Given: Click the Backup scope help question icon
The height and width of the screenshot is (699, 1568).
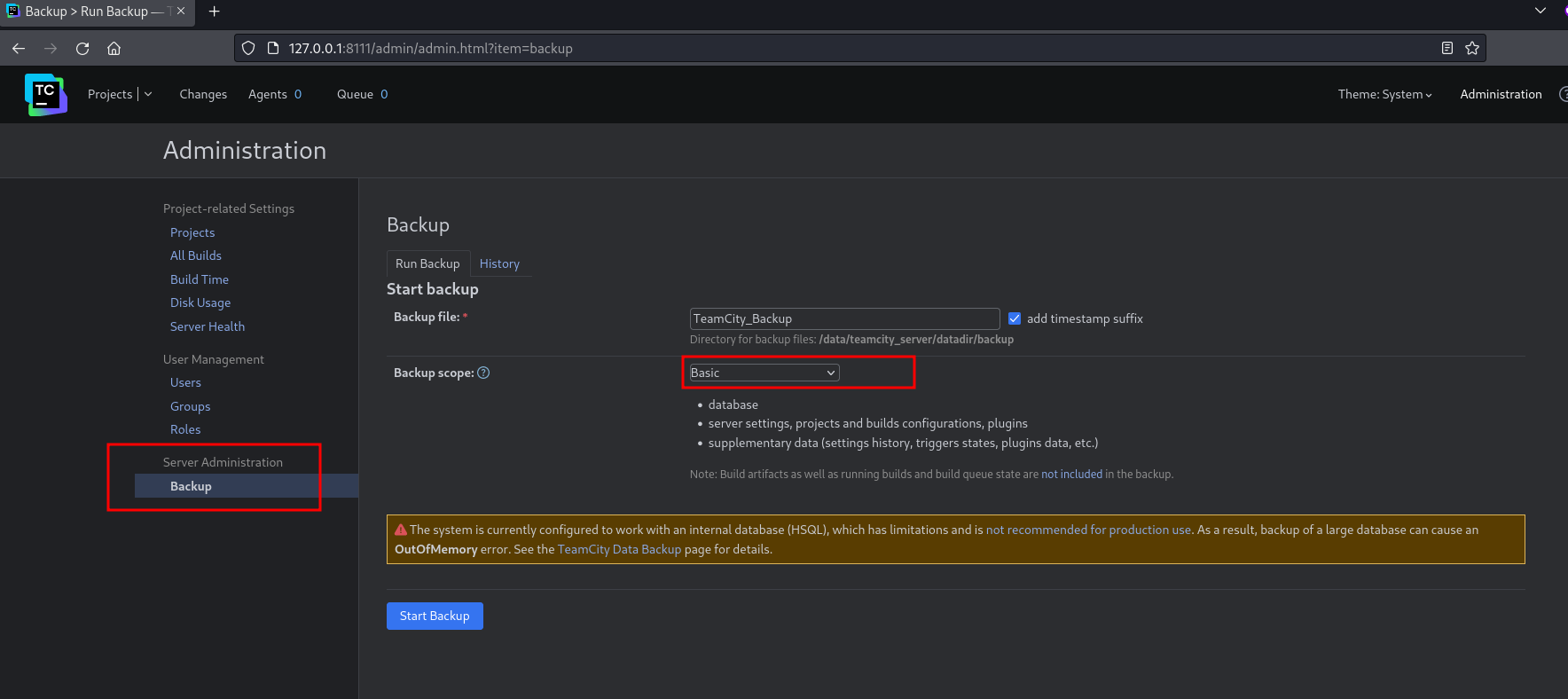Looking at the screenshot, I should tap(483, 373).
